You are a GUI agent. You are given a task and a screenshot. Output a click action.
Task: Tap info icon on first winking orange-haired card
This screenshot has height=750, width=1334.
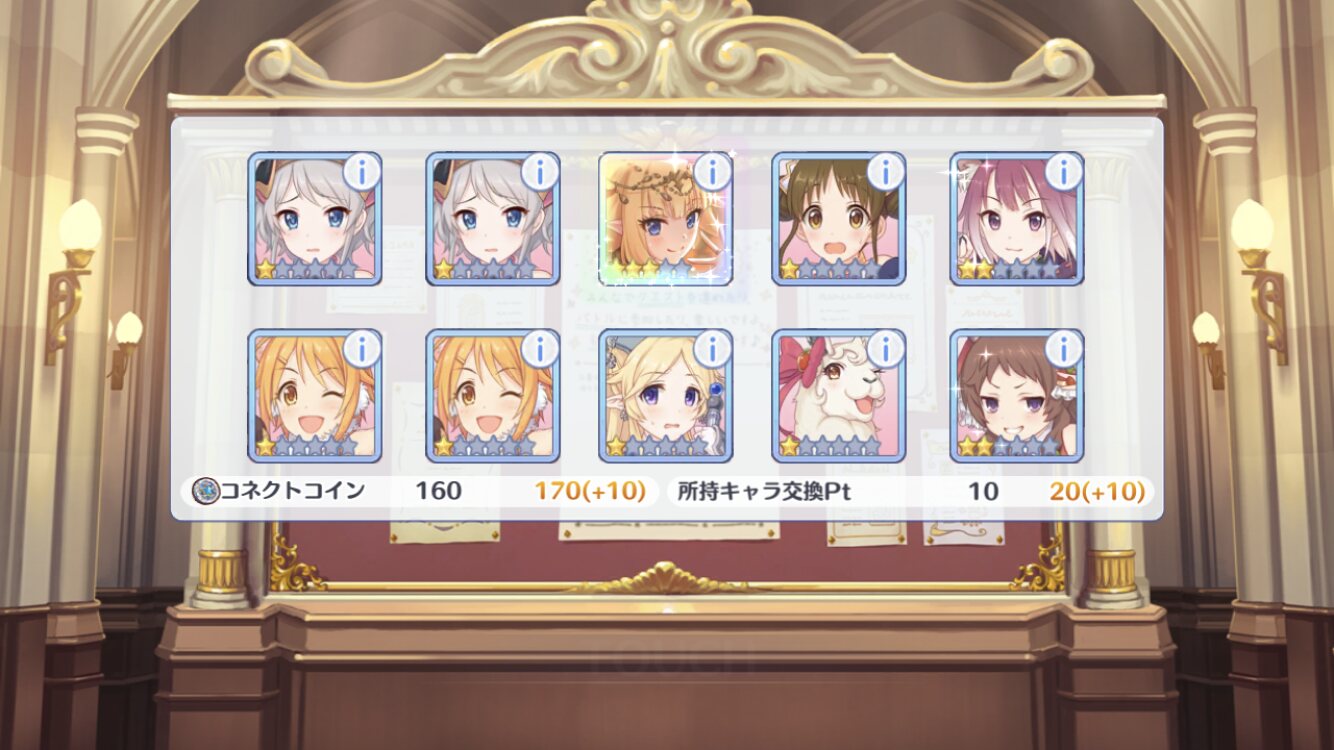pyautogui.click(x=362, y=349)
